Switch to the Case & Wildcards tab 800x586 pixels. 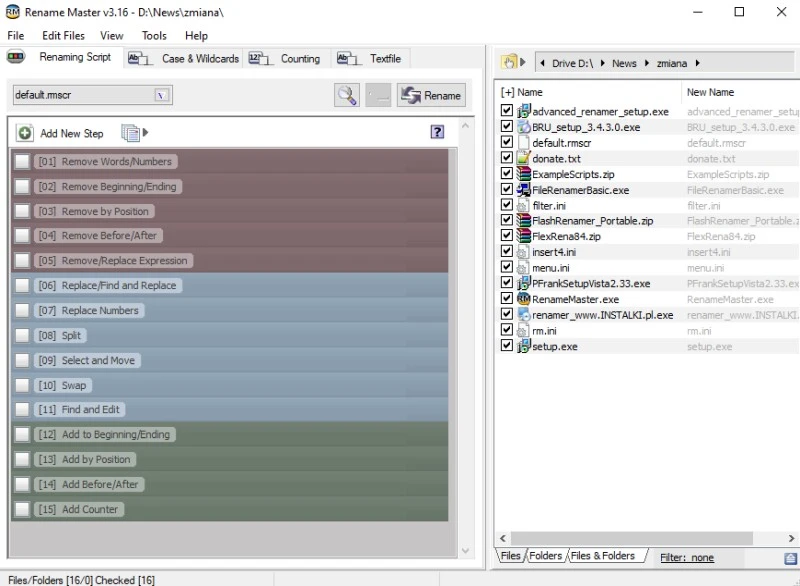click(x=186, y=59)
